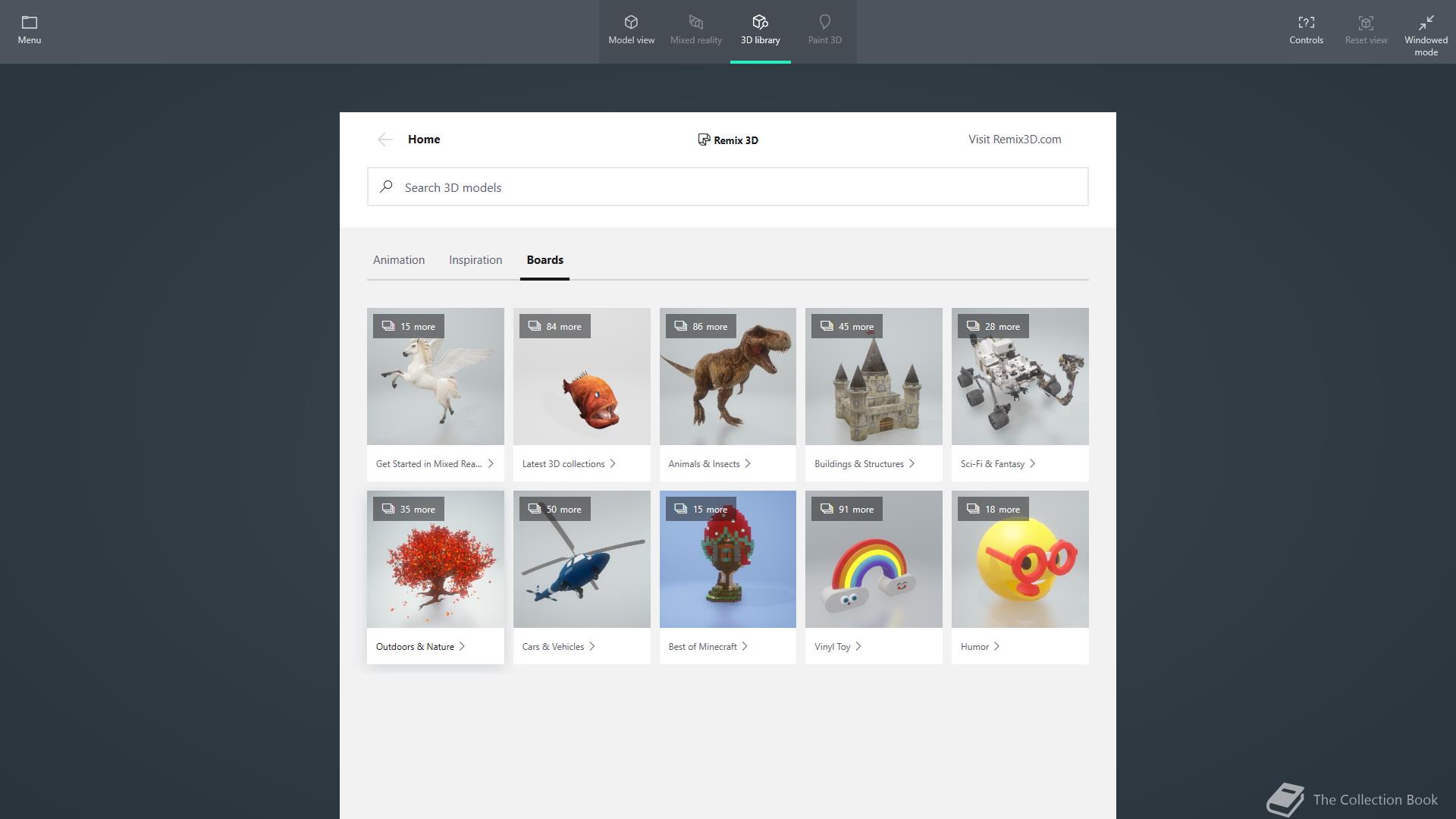1456x819 pixels.
Task: Open Mixed reality mode
Action: tap(695, 31)
